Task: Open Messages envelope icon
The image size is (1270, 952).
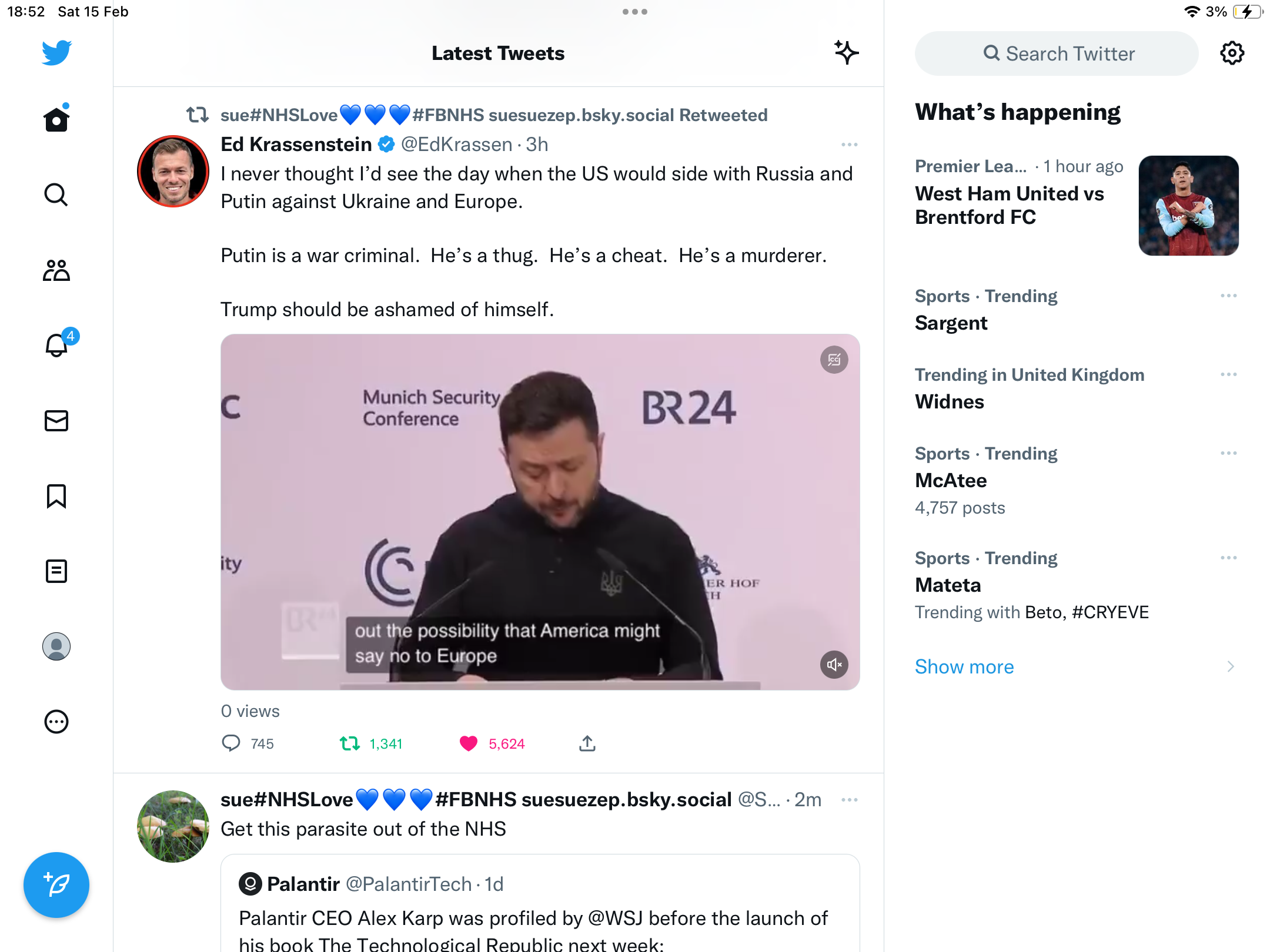Action: click(56, 421)
